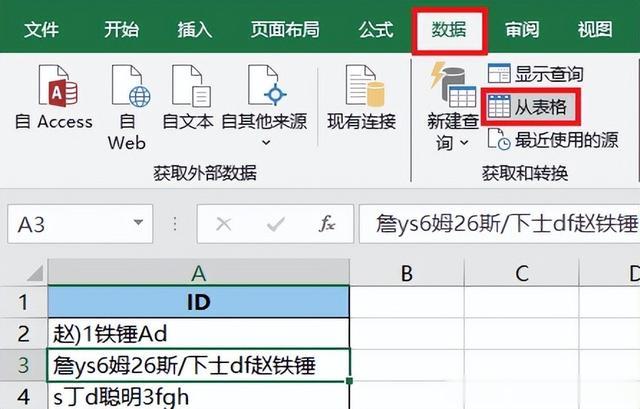
Task: Open the 自其他来源 dropdown
Action: [264, 106]
